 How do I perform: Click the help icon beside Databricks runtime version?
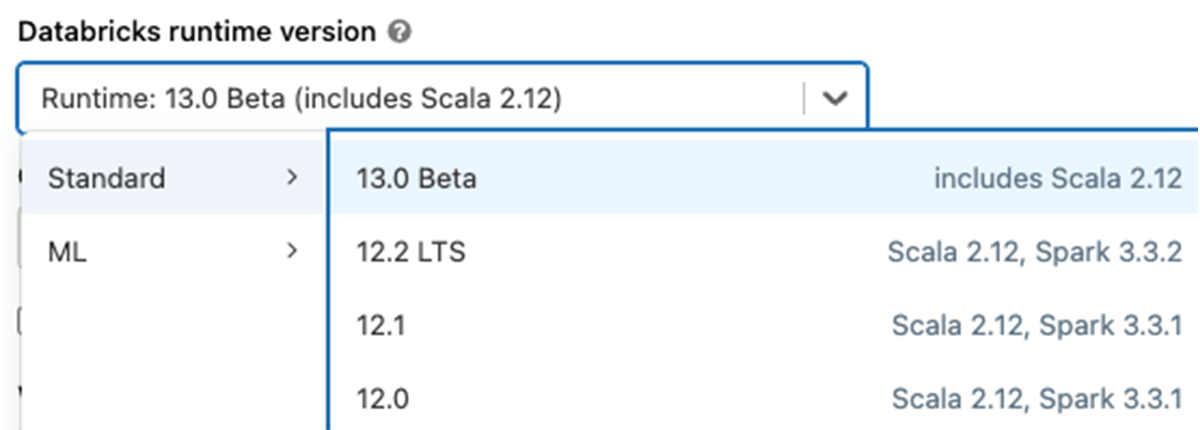tap(400, 32)
